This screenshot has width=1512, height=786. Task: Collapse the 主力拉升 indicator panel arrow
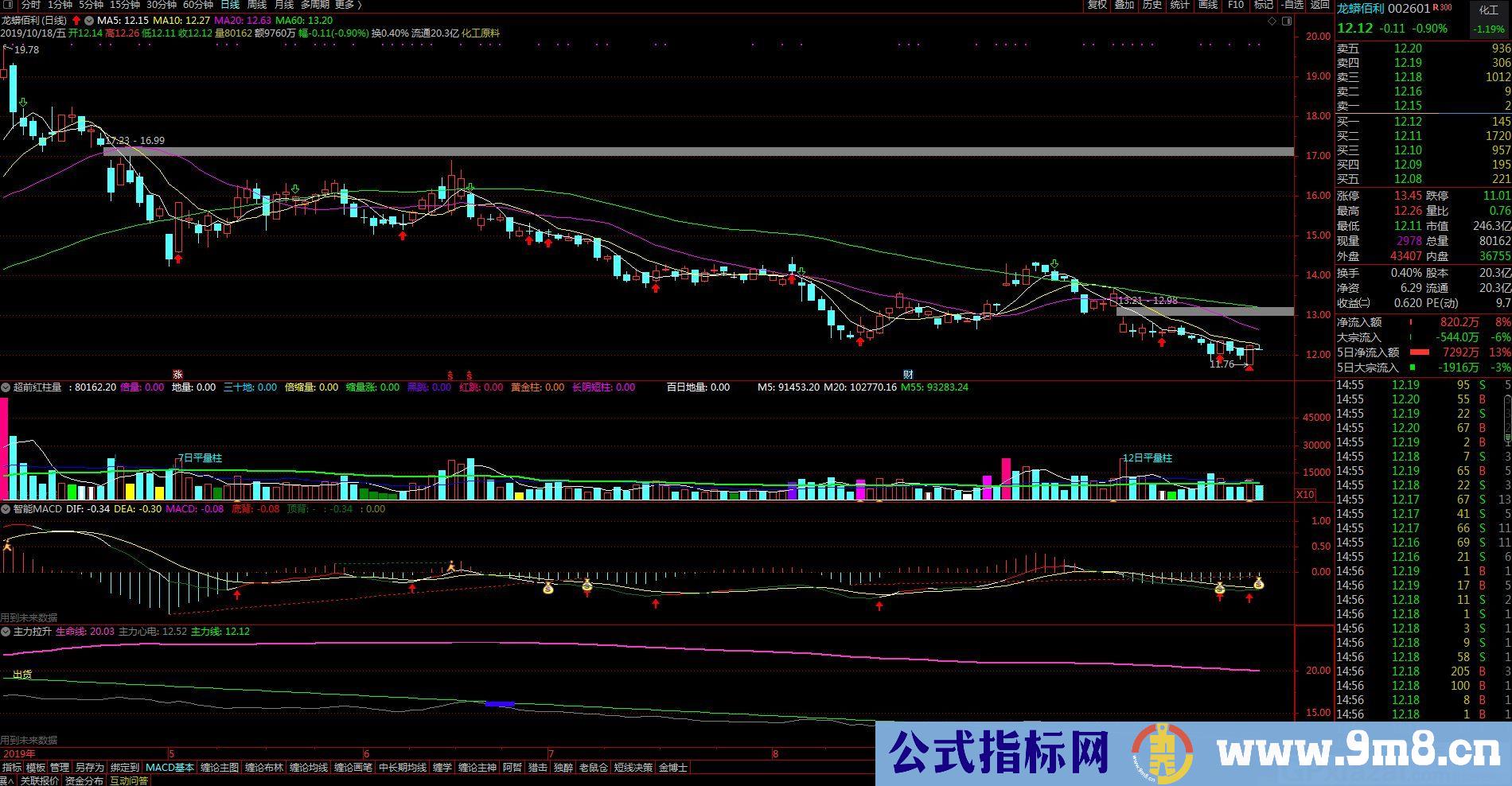point(6,632)
